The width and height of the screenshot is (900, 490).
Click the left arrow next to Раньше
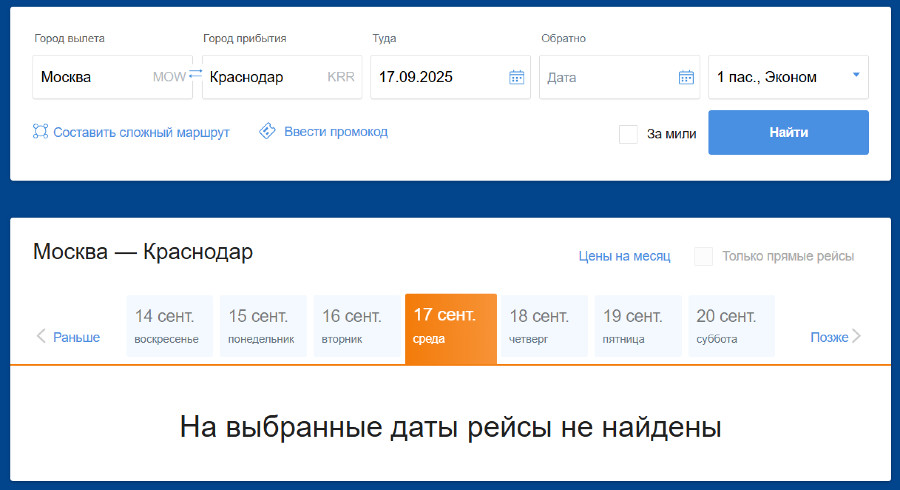click(x=41, y=337)
